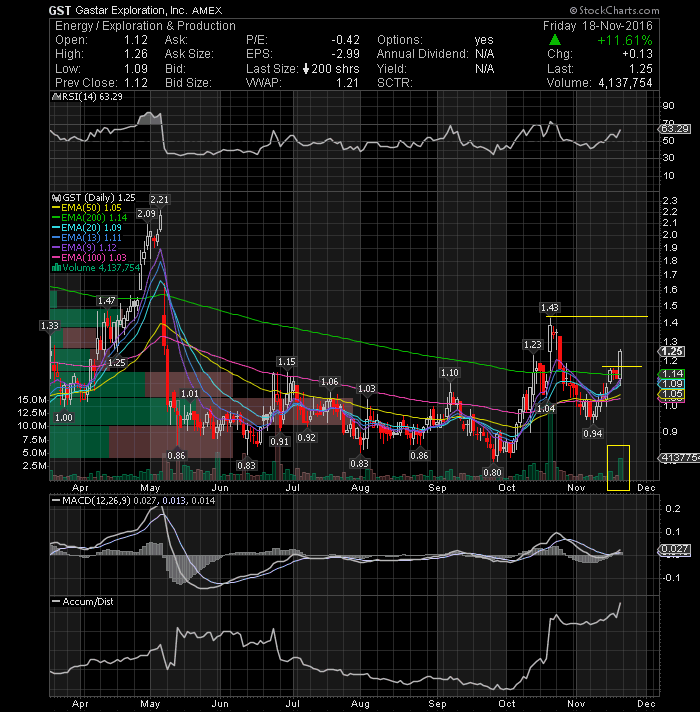Click the EMA(20) 1.09 legend entry
The height and width of the screenshot is (712, 700).
(x=87, y=227)
